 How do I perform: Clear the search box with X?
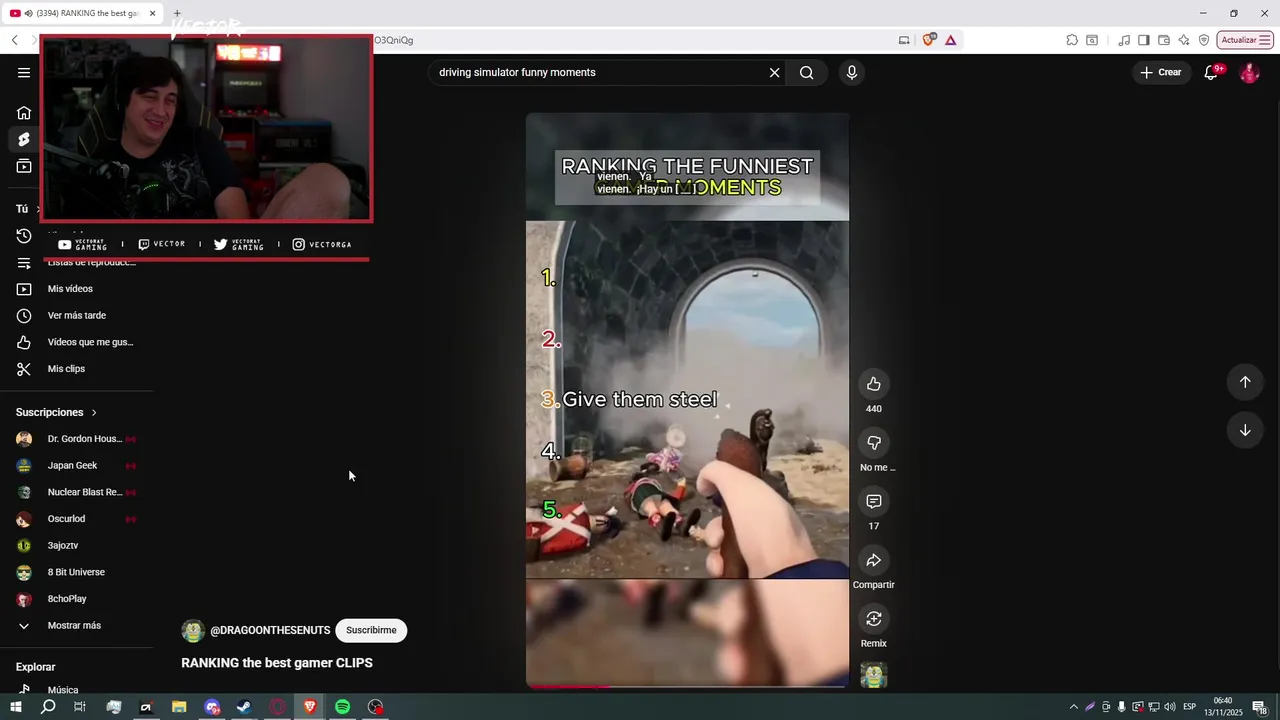pyautogui.click(x=774, y=72)
